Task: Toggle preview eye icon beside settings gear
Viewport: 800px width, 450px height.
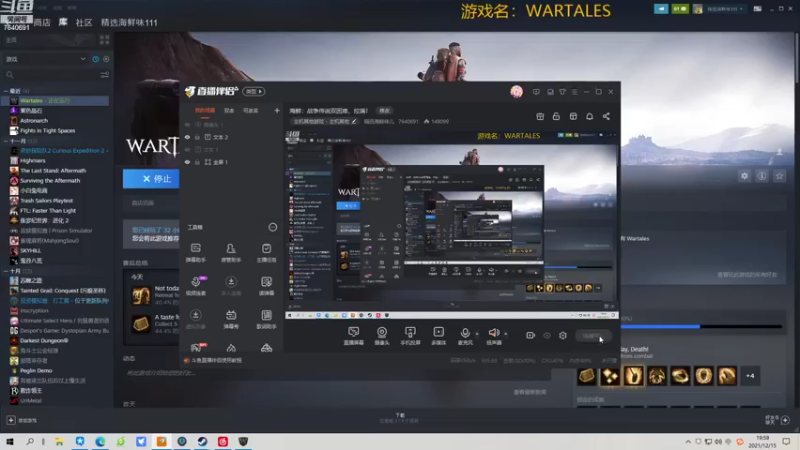Action: point(547,335)
